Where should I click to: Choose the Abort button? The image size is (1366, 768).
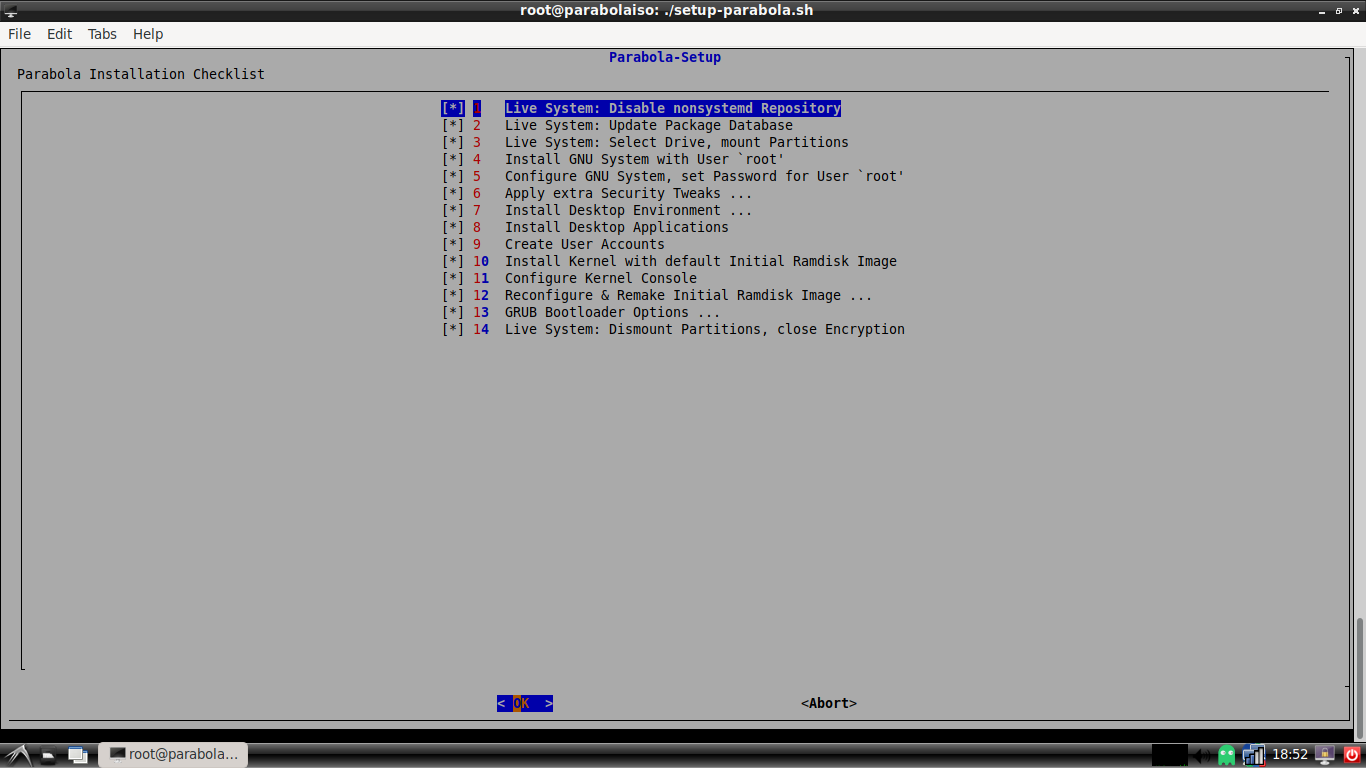click(x=829, y=703)
